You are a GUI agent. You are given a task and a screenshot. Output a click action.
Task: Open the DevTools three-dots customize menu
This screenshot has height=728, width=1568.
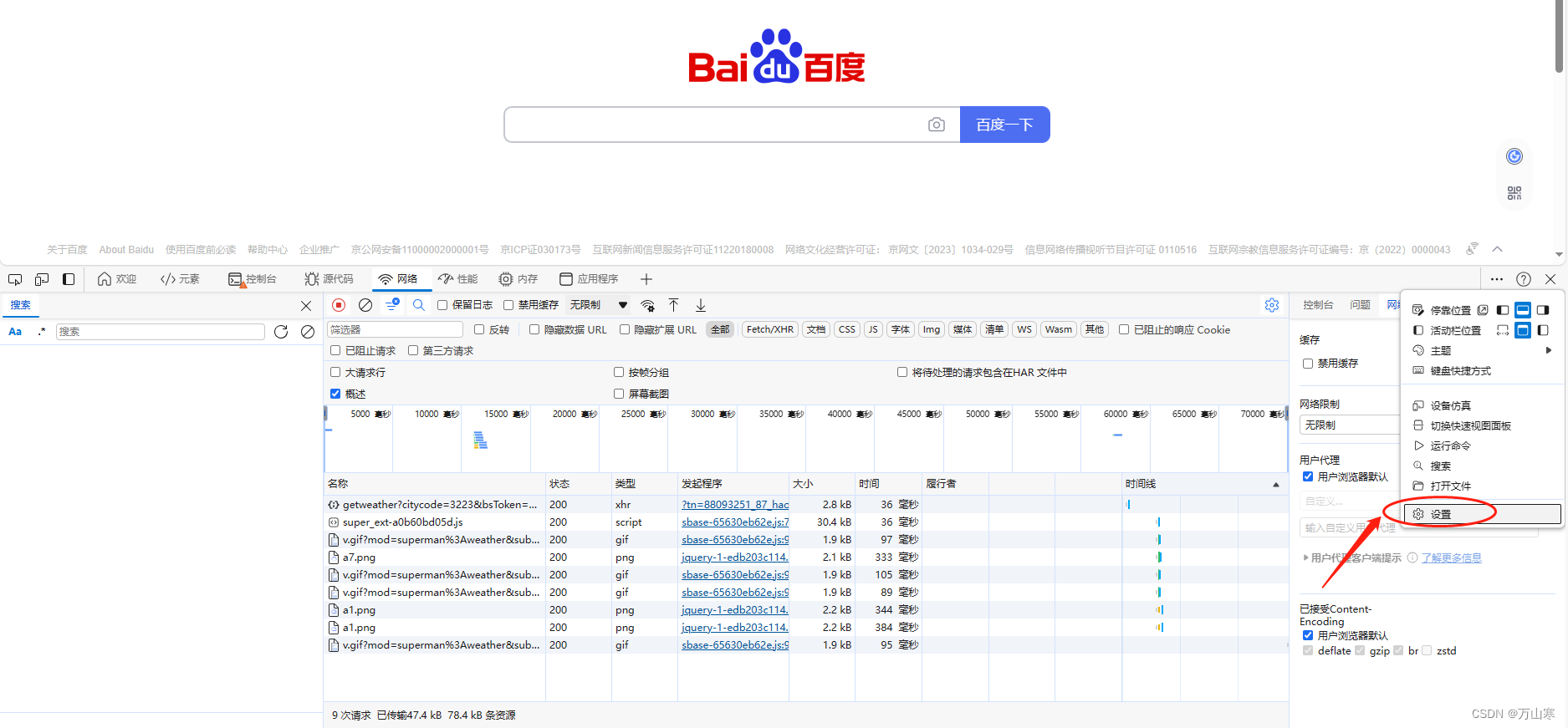(1497, 279)
